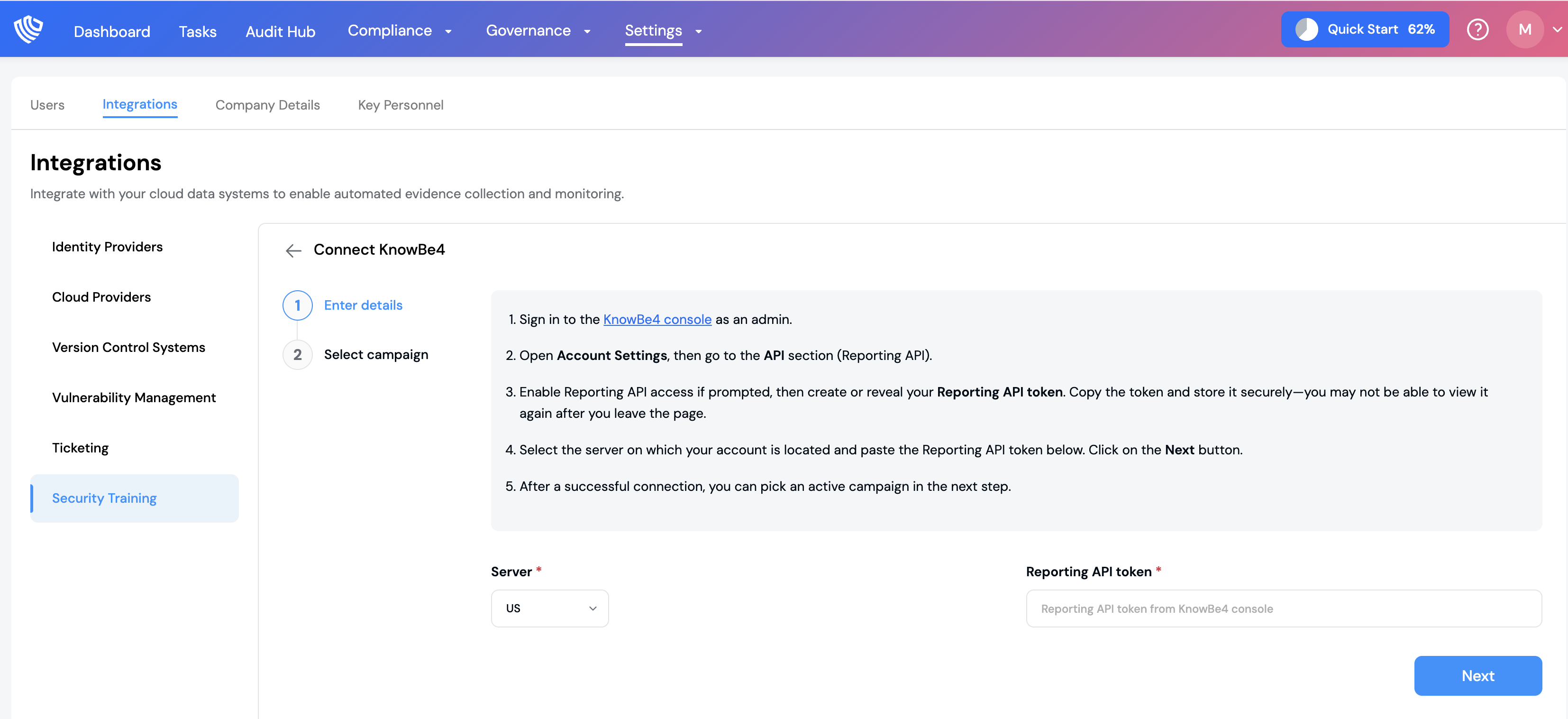This screenshot has height=719, width=1568.
Task: Click the shield logo icon
Action: click(28, 29)
